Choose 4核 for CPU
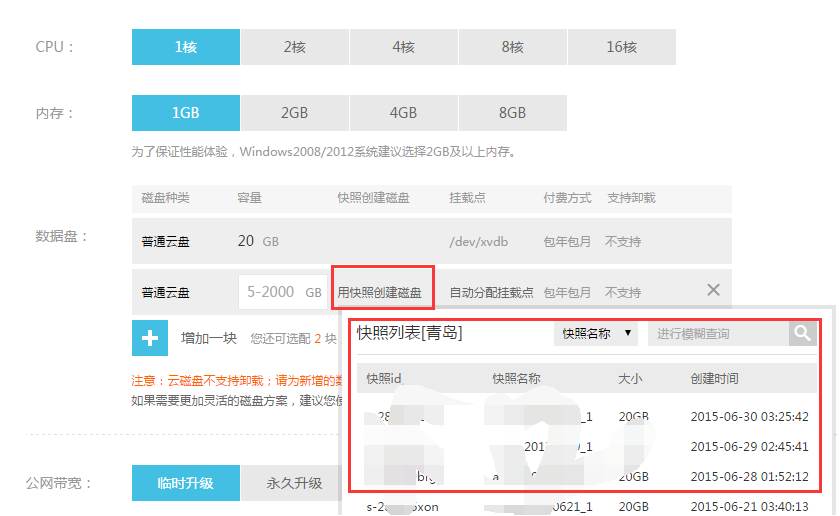 pos(403,47)
